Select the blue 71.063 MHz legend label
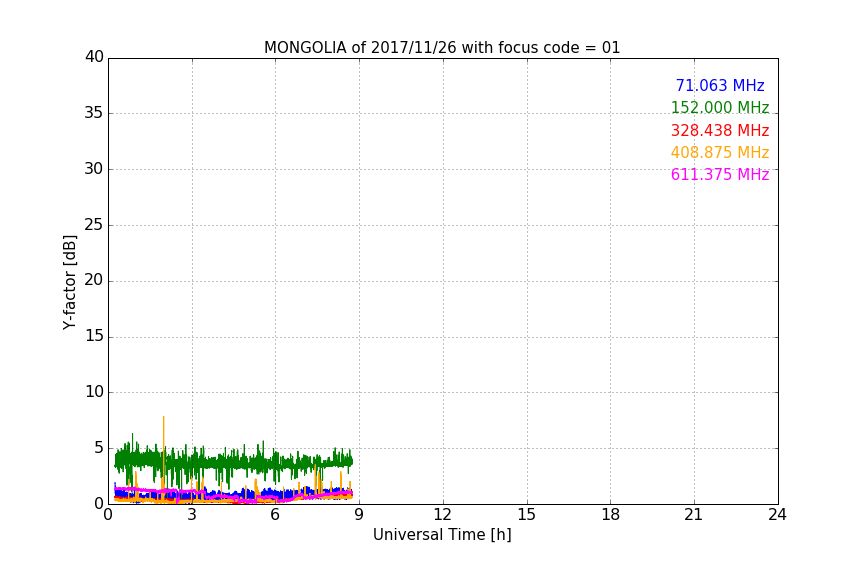This screenshot has height=576, width=864. [720, 85]
